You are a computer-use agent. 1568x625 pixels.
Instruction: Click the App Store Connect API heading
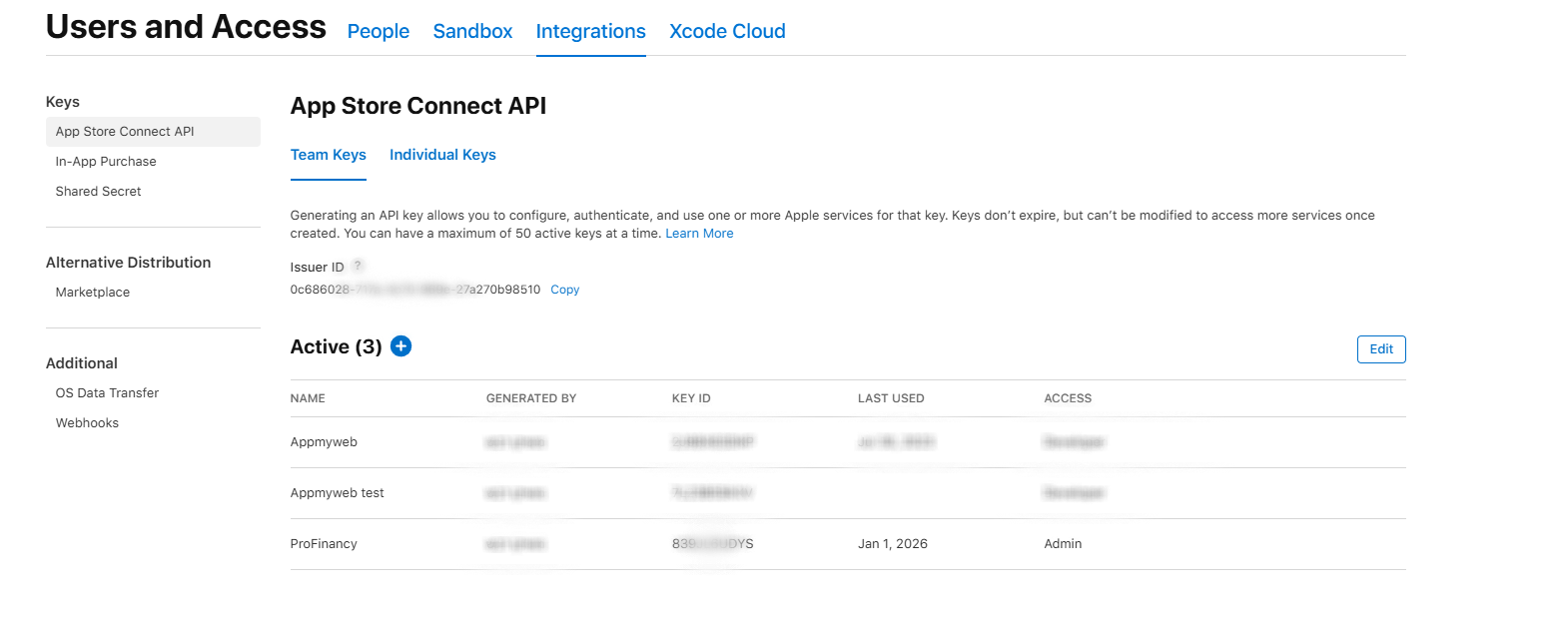[x=418, y=106]
